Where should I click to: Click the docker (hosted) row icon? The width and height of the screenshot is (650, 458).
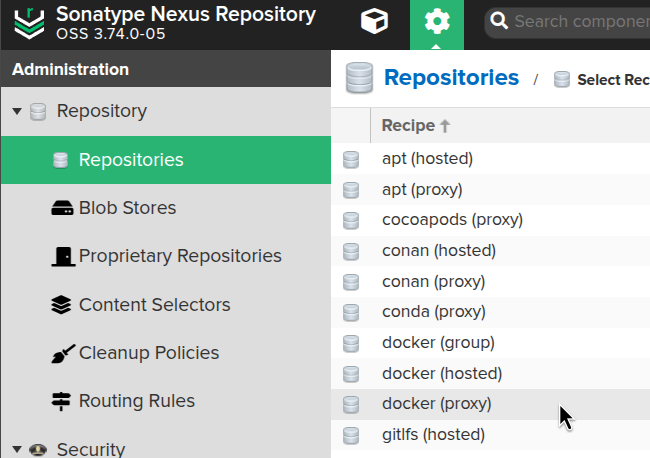[x=351, y=374]
